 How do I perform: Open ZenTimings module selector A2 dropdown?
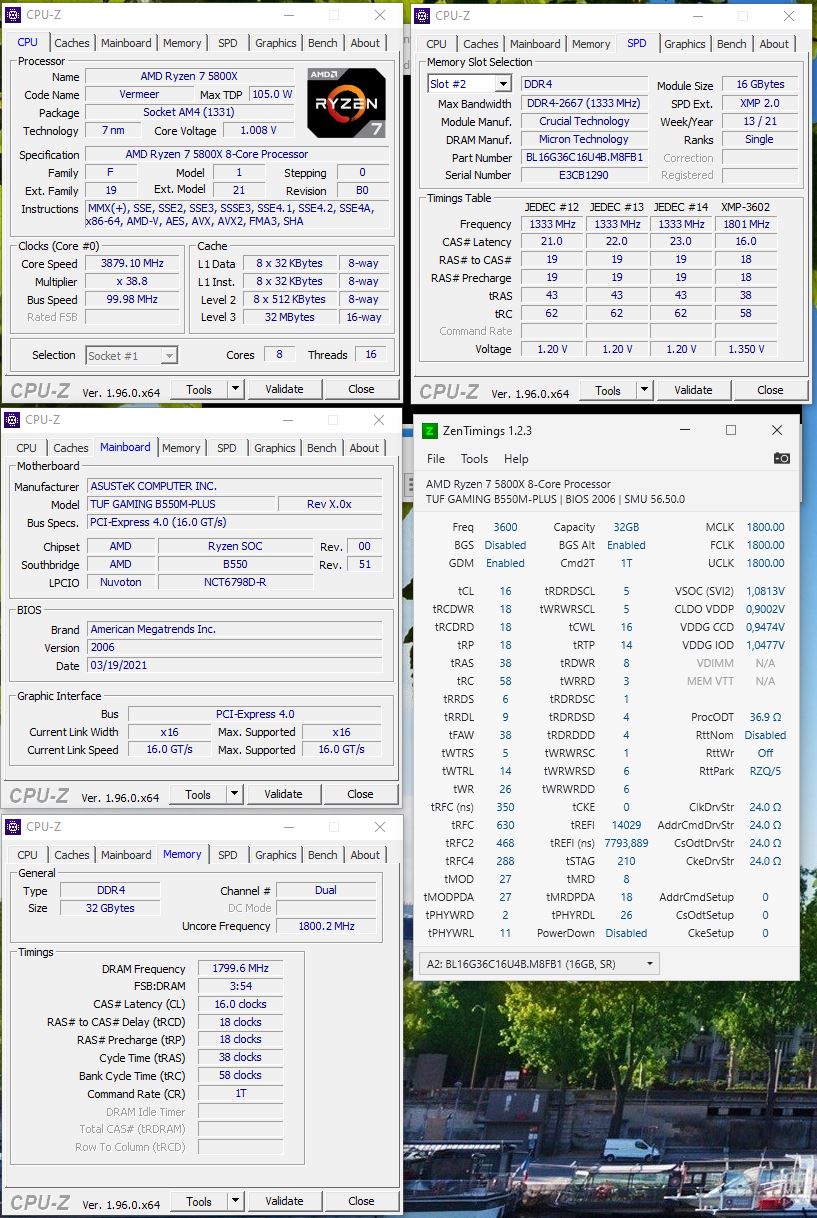pyautogui.click(x=537, y=964)
